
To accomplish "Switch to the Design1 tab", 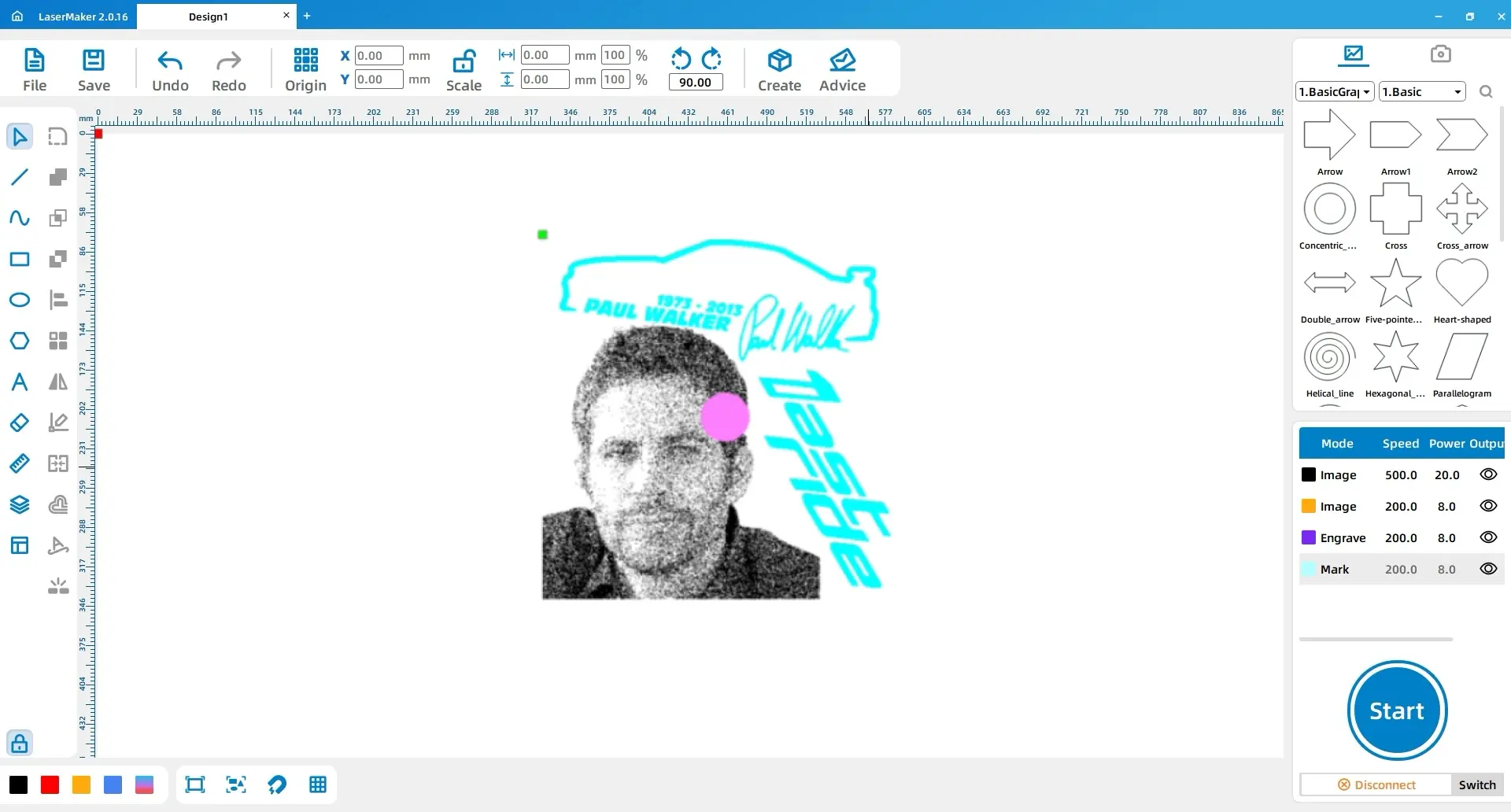I will 209,17.
